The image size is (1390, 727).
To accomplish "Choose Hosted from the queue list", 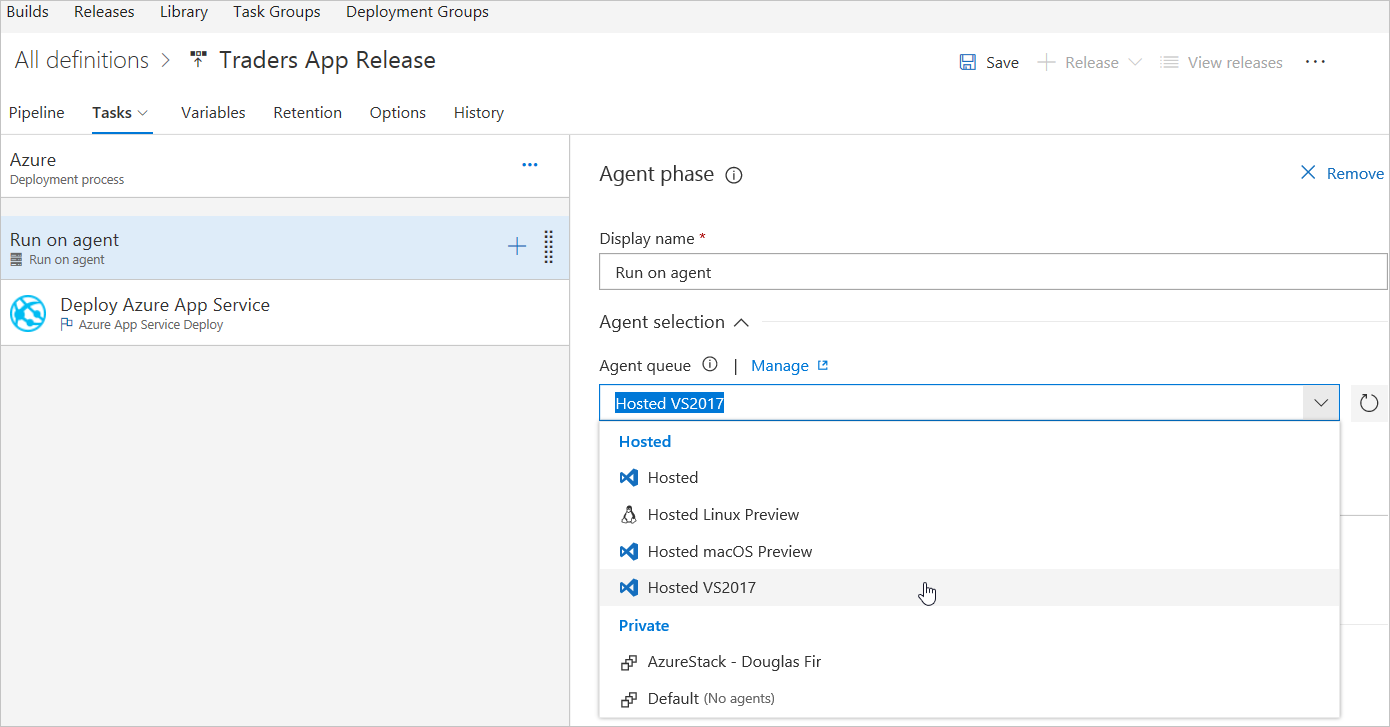I will pyautogui.click(x=969, y=478).
